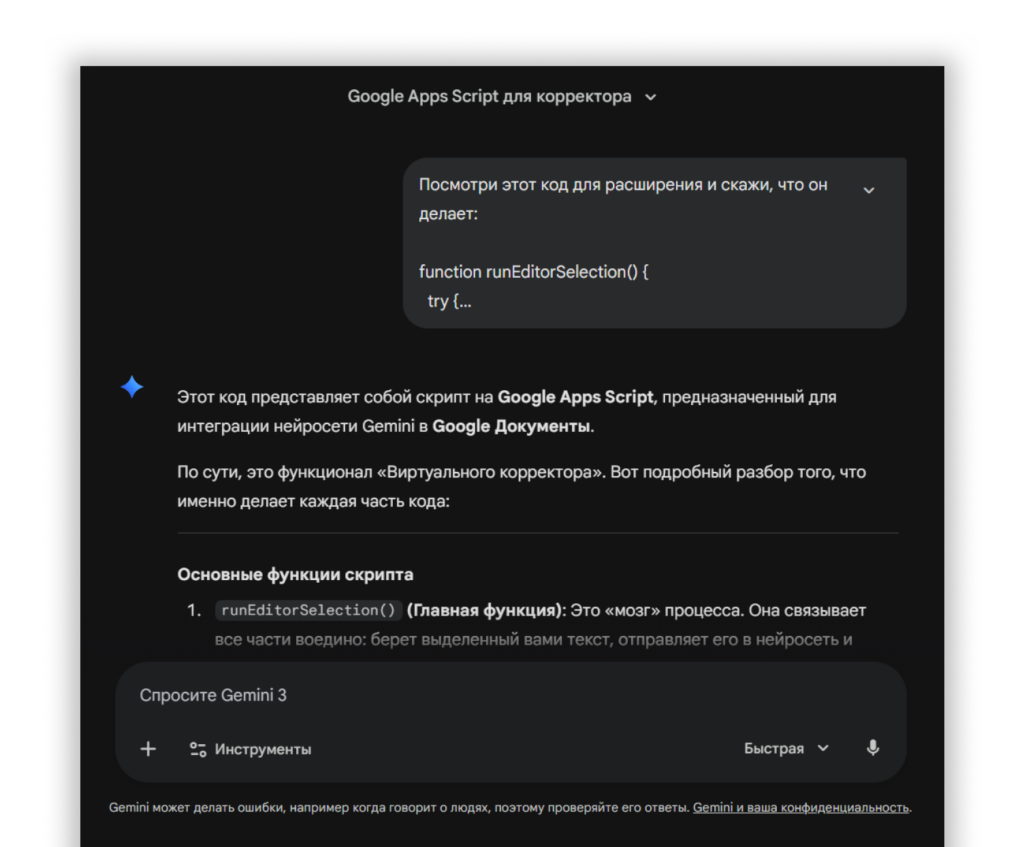Open Gemini и ваша конфиденциальность link

coord(801,807)
